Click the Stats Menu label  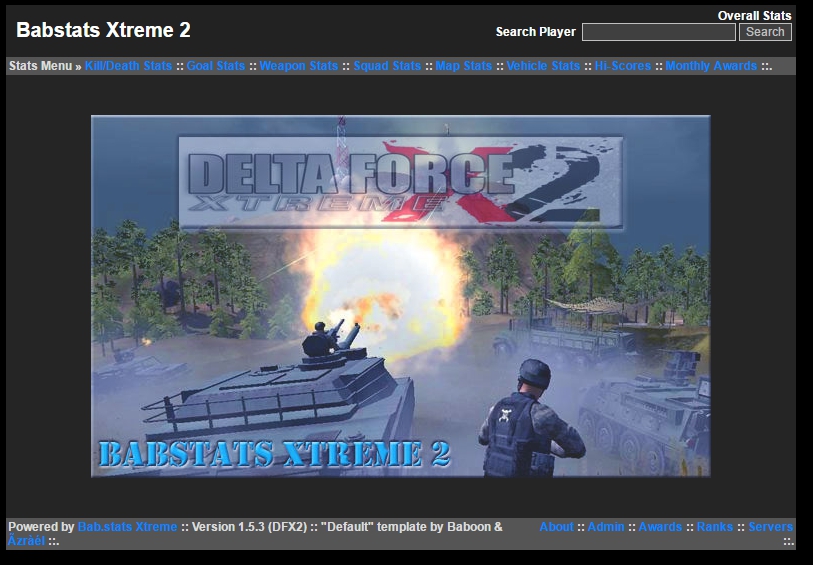[40, 66]
